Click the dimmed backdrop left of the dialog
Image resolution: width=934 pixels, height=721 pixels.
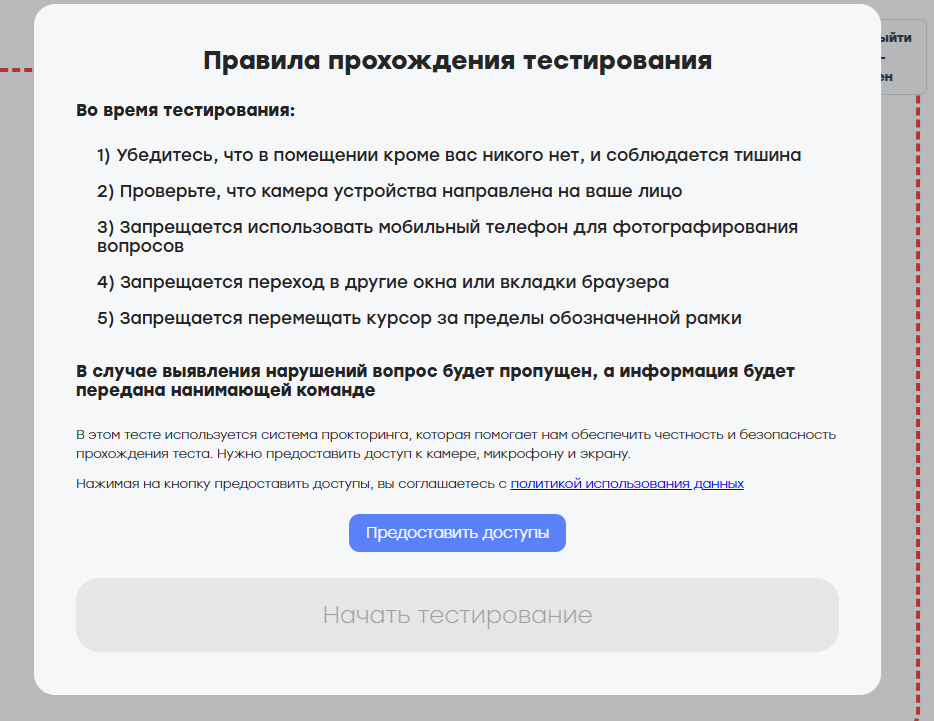pyautogui.click(x=16, y=400)
